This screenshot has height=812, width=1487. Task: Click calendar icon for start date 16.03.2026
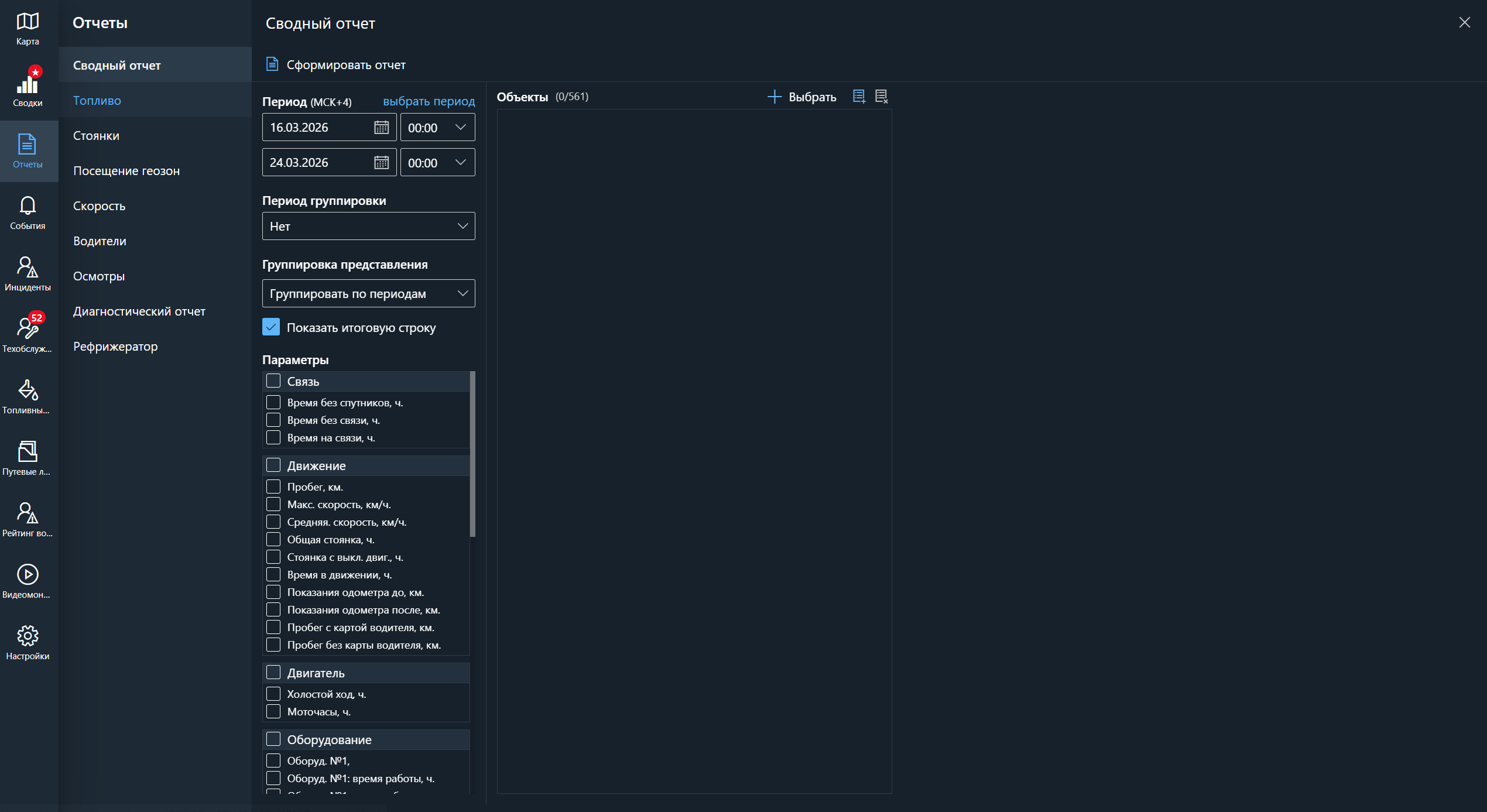coord(381,128)
